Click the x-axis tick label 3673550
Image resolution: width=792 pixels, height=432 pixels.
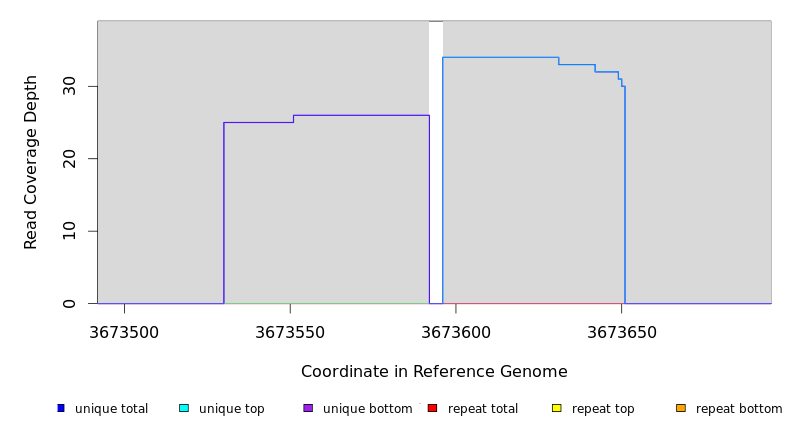tap(290, 332)
